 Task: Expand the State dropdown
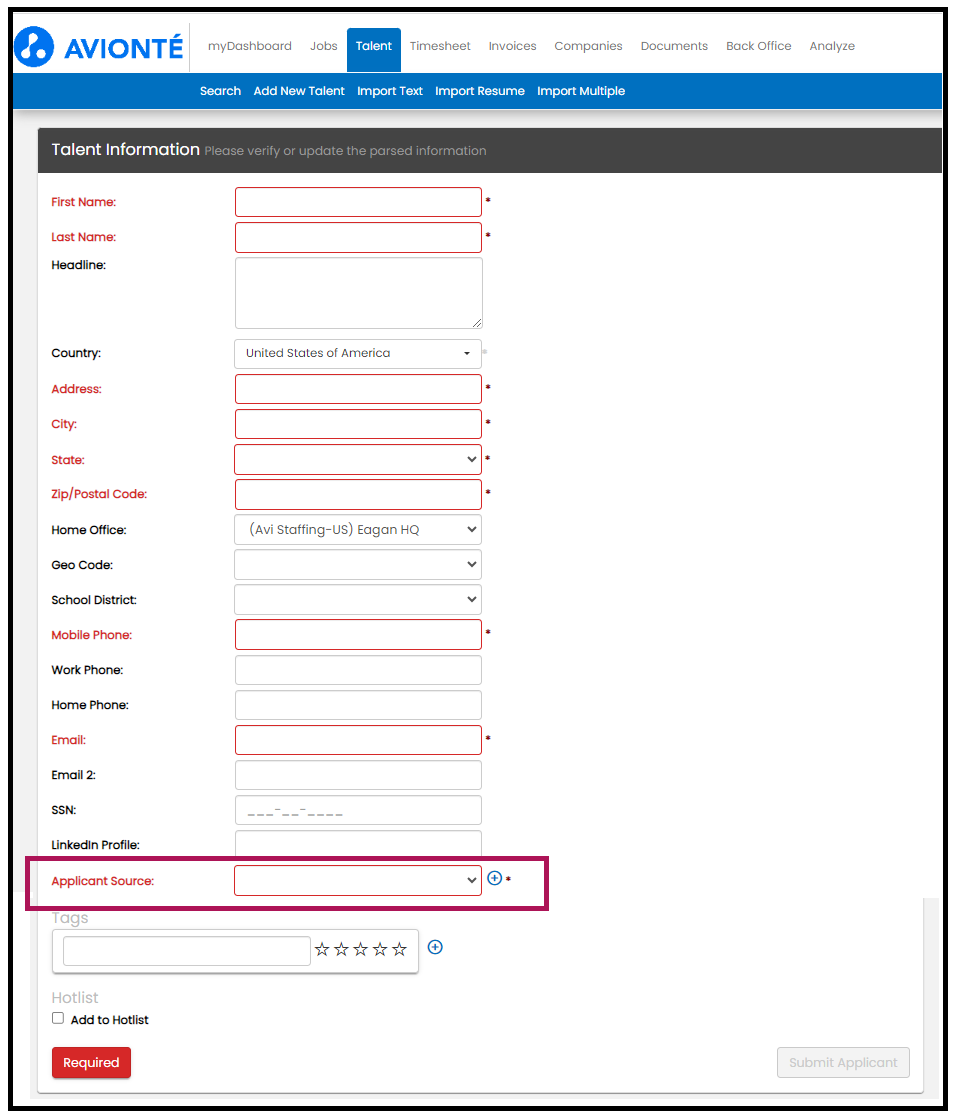[358, 459]
